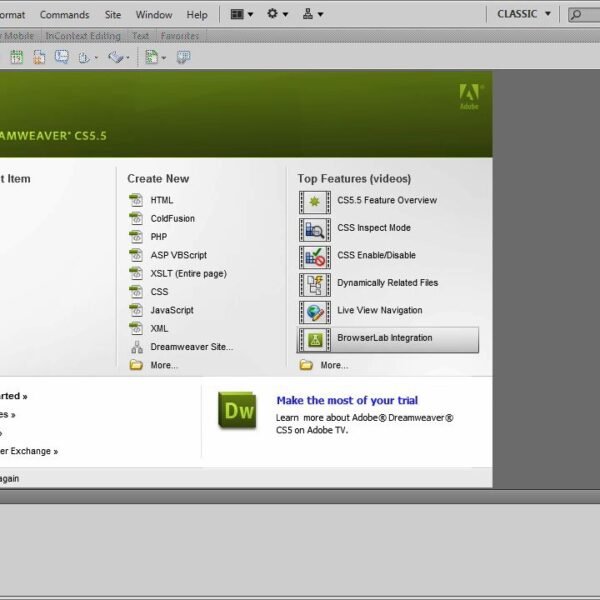Click the Make the most of your trial link
Image resolution: width=600 pixels, height=600 pixels.
click(347, 400)
